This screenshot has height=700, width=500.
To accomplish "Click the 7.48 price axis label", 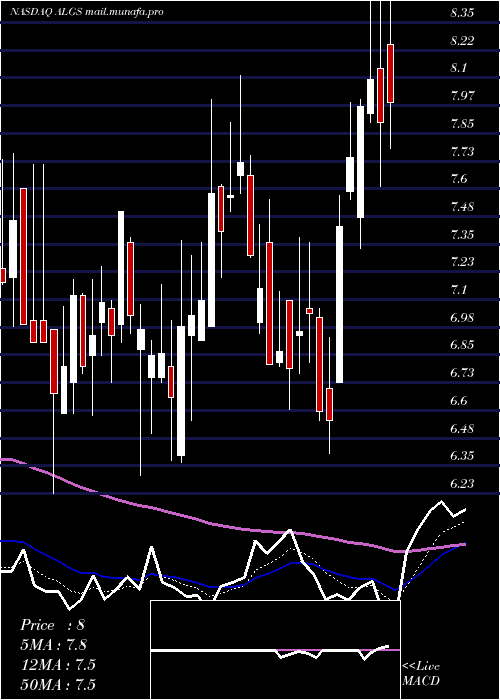I will 462,206.
